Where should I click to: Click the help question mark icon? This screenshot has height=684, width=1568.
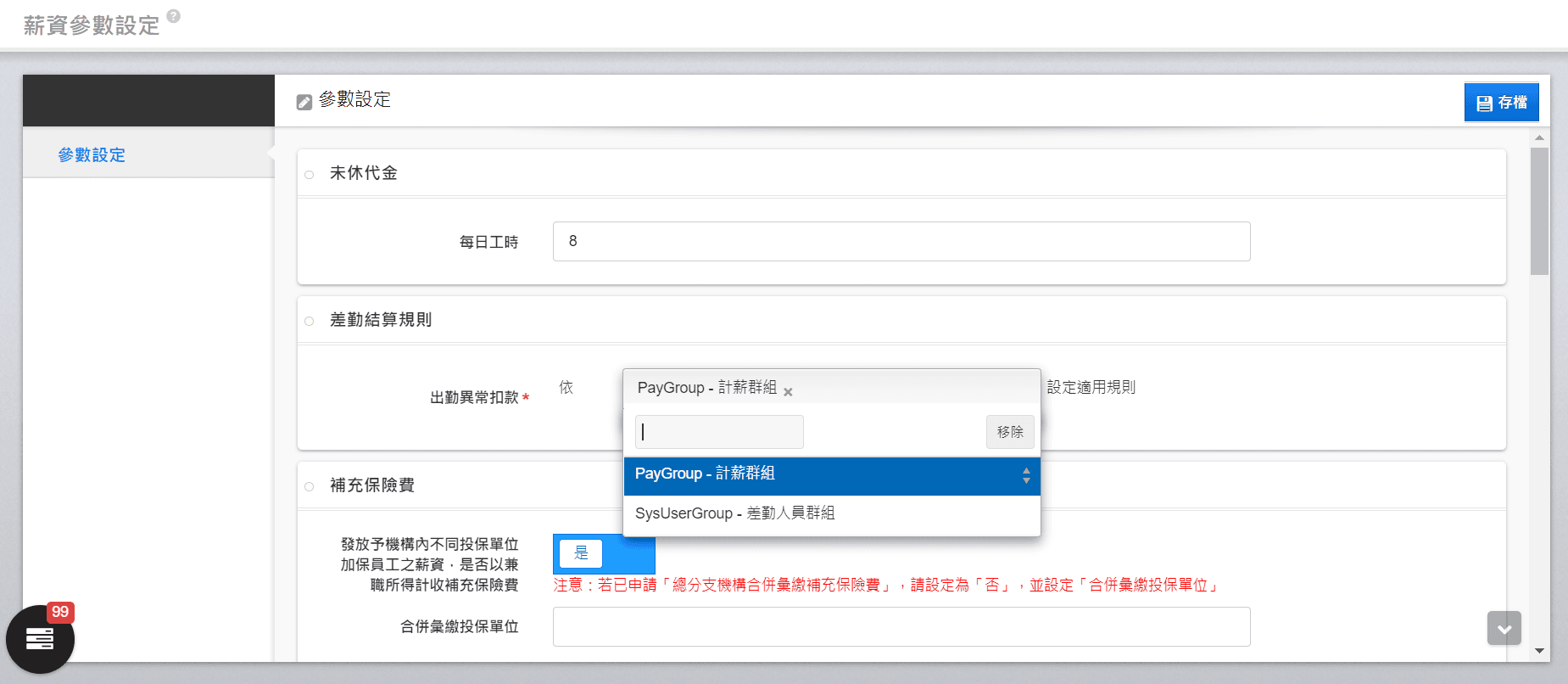point(173,15)
